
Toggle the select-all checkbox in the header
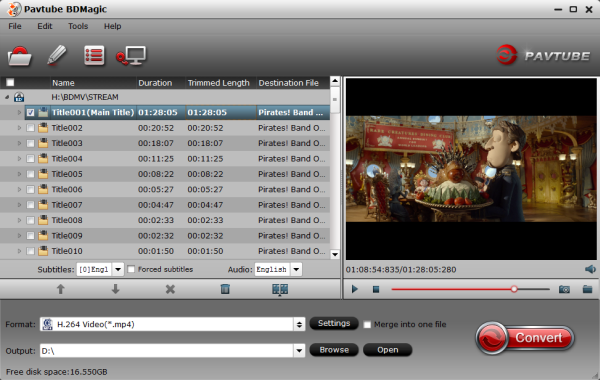(x=10, y=83)
